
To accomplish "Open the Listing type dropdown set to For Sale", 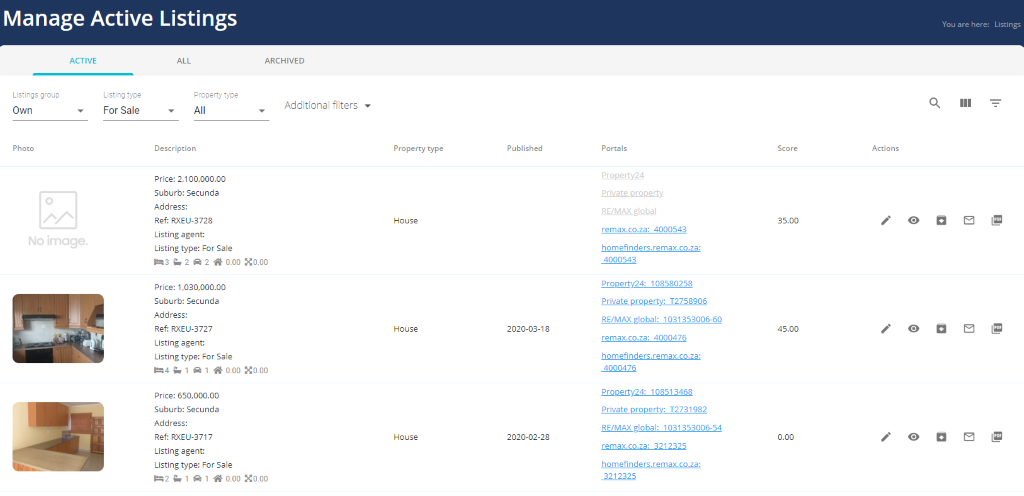I will 140,110.
